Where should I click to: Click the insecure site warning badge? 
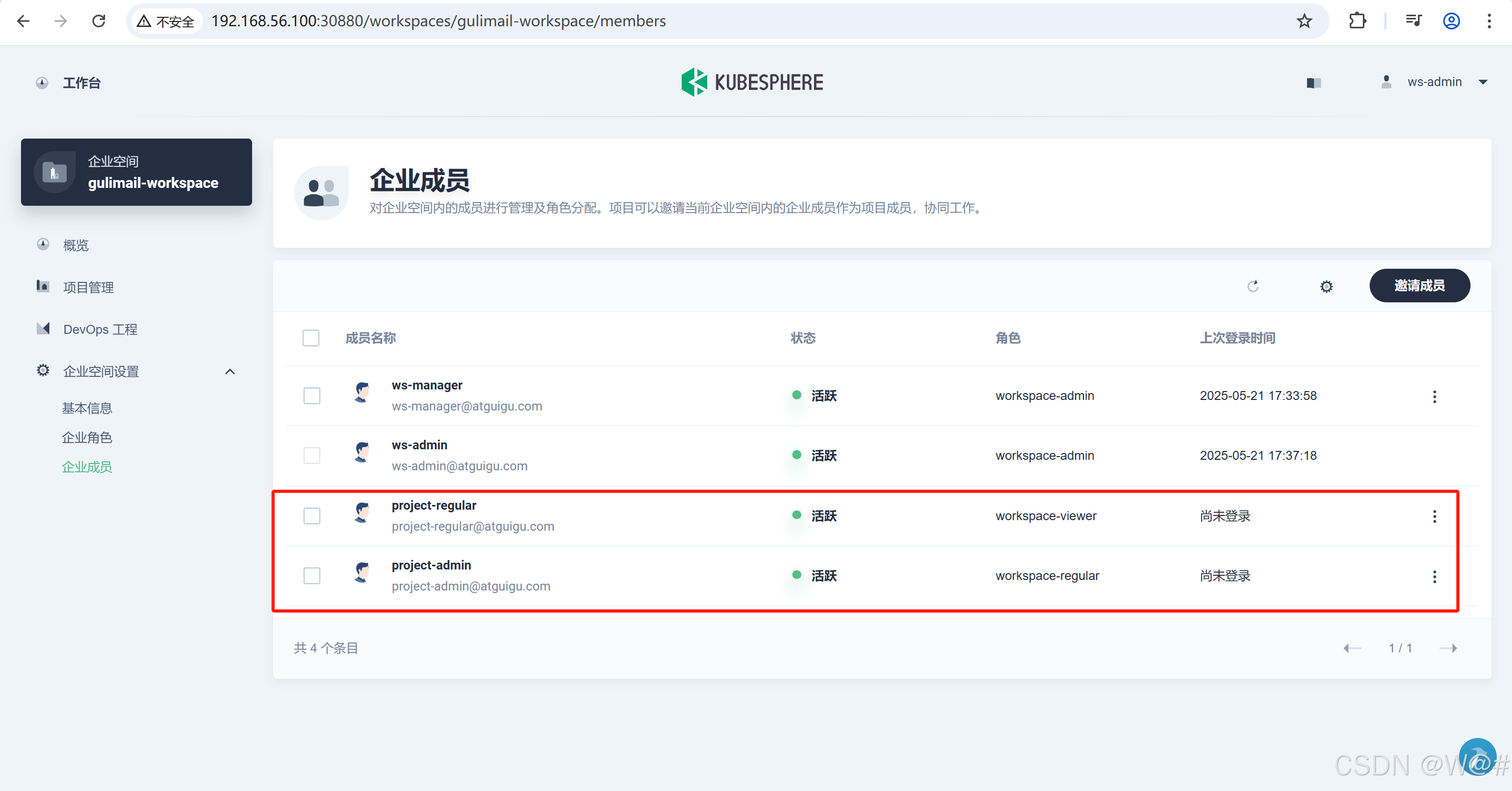click(166, 21)
